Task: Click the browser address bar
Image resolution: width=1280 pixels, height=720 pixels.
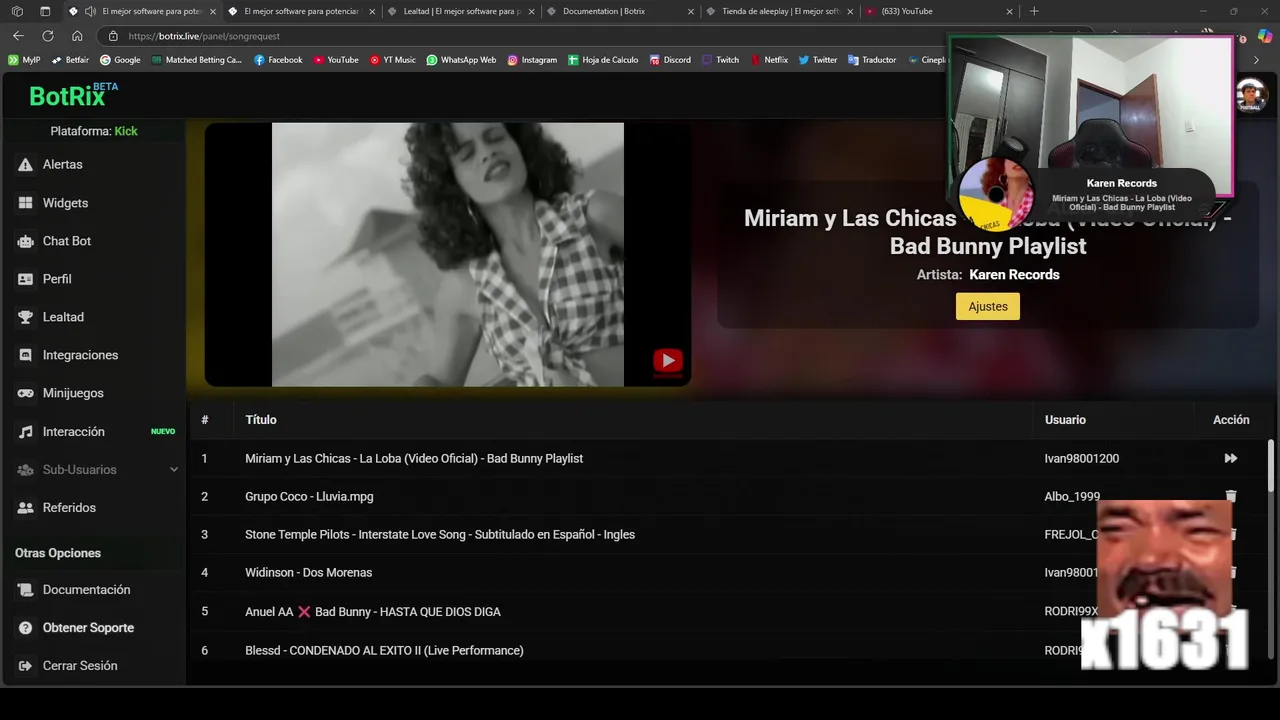Action: (x=520, y=36)
